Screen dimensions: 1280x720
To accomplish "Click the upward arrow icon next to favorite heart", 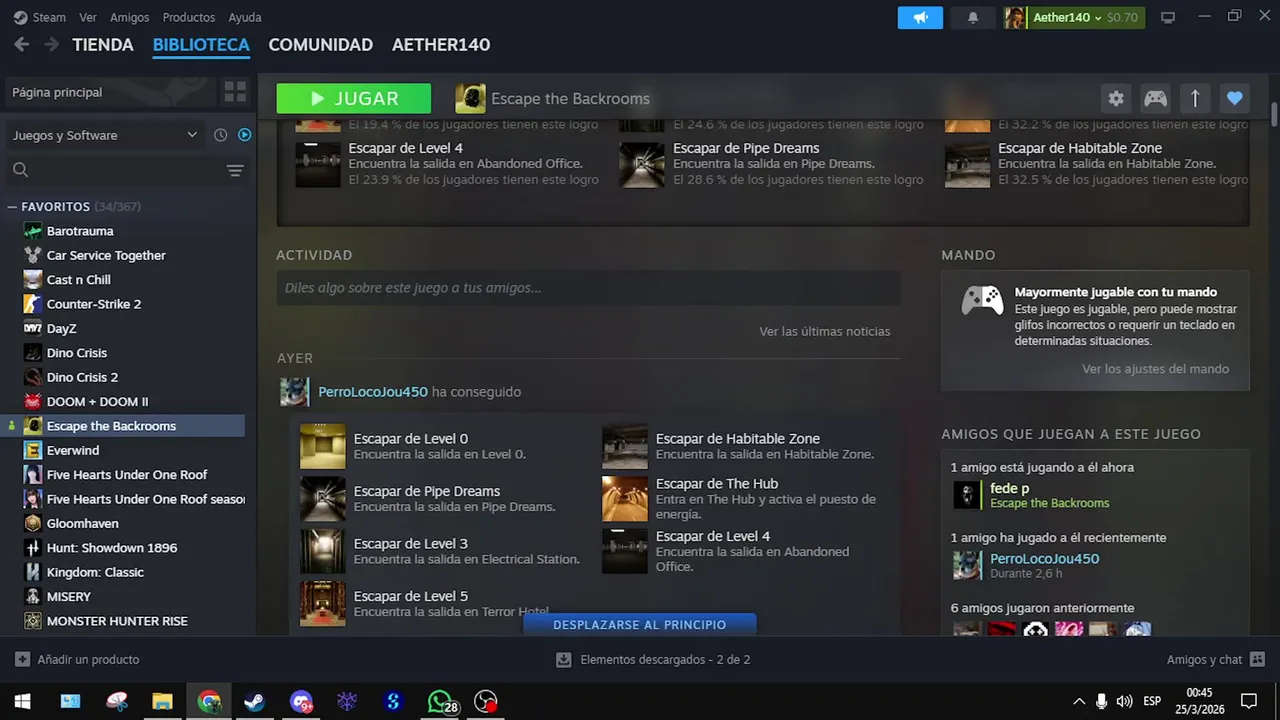I will (1194, 98).
